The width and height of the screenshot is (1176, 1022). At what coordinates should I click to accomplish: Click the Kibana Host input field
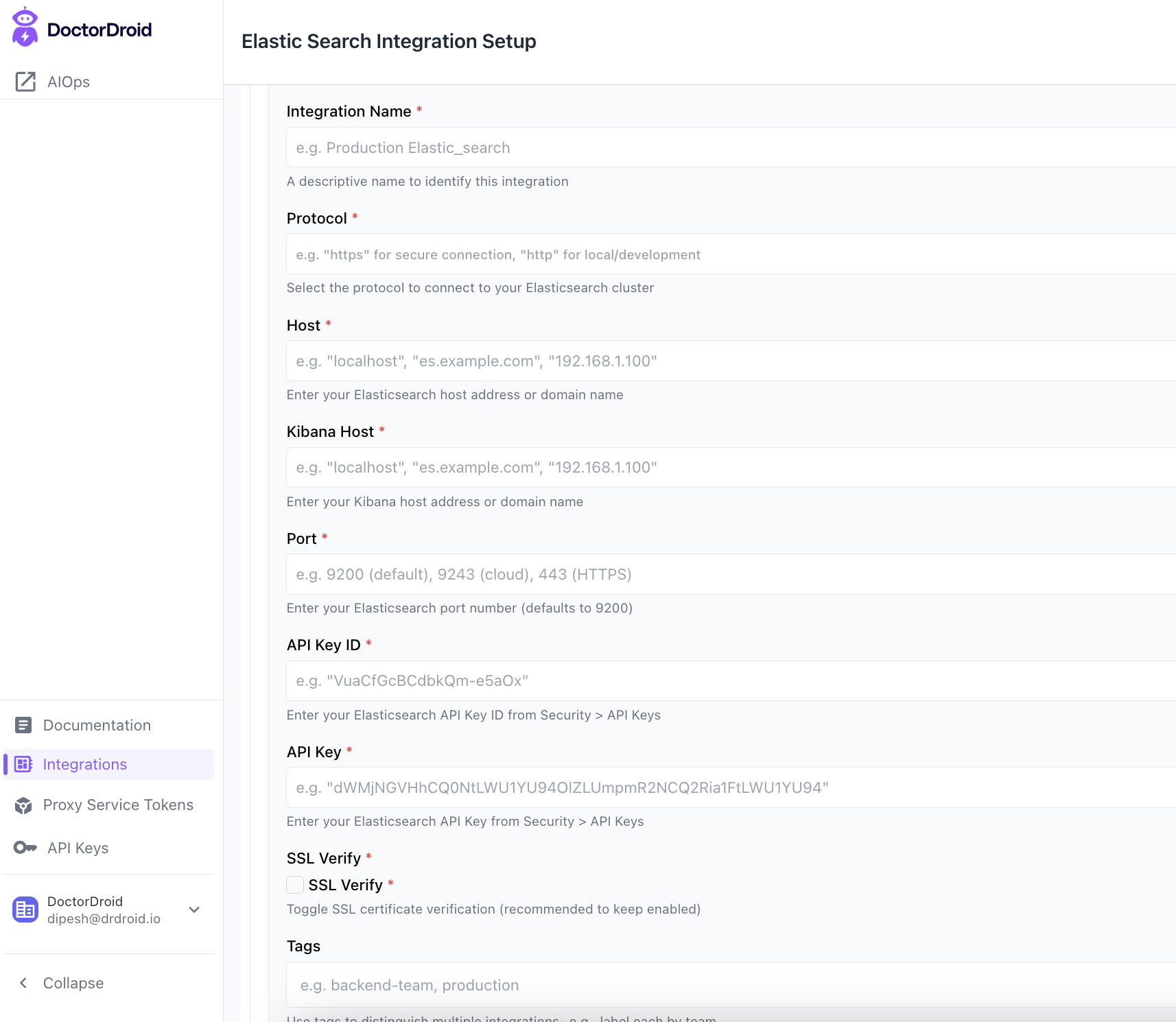(x=731, y=468)
